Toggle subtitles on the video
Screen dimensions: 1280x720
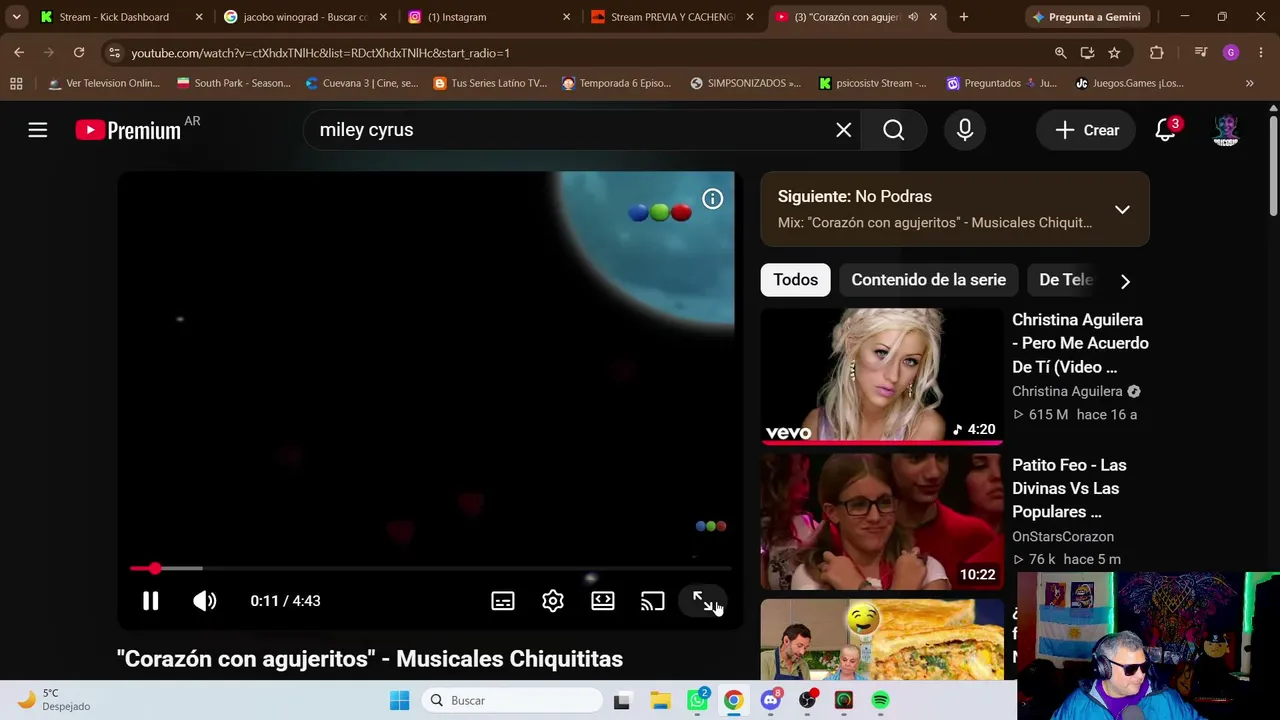pyautogui.click(x=503, y=601)
